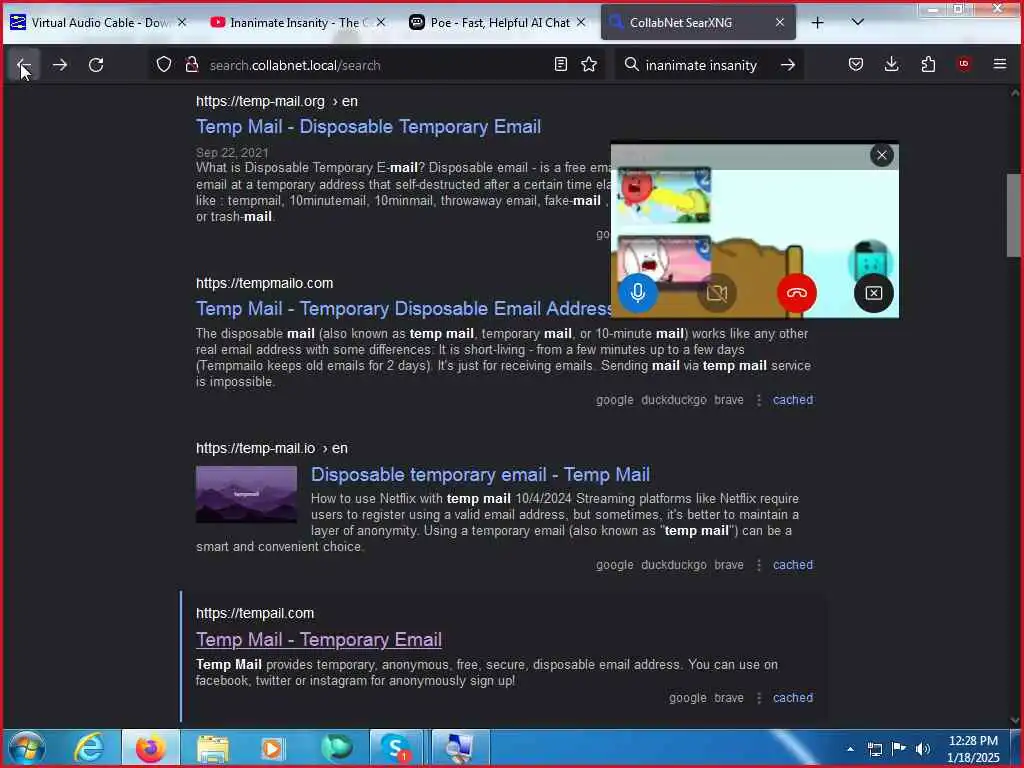
Task: Launch Internet Explorer from taskbar
Action: tap(88, 748)
